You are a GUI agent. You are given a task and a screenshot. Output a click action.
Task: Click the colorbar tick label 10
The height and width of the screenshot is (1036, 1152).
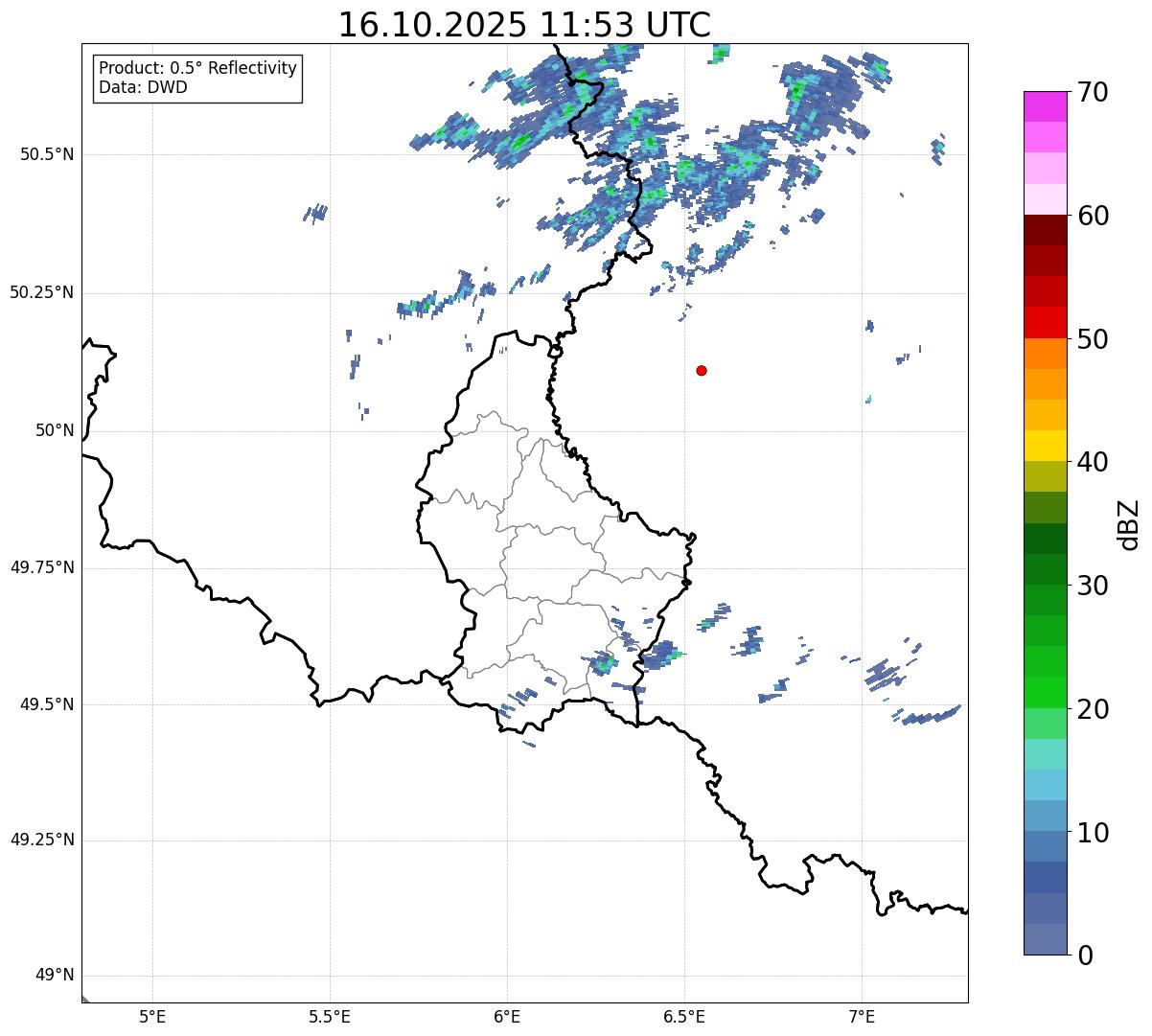click(x=1092, y=833)
